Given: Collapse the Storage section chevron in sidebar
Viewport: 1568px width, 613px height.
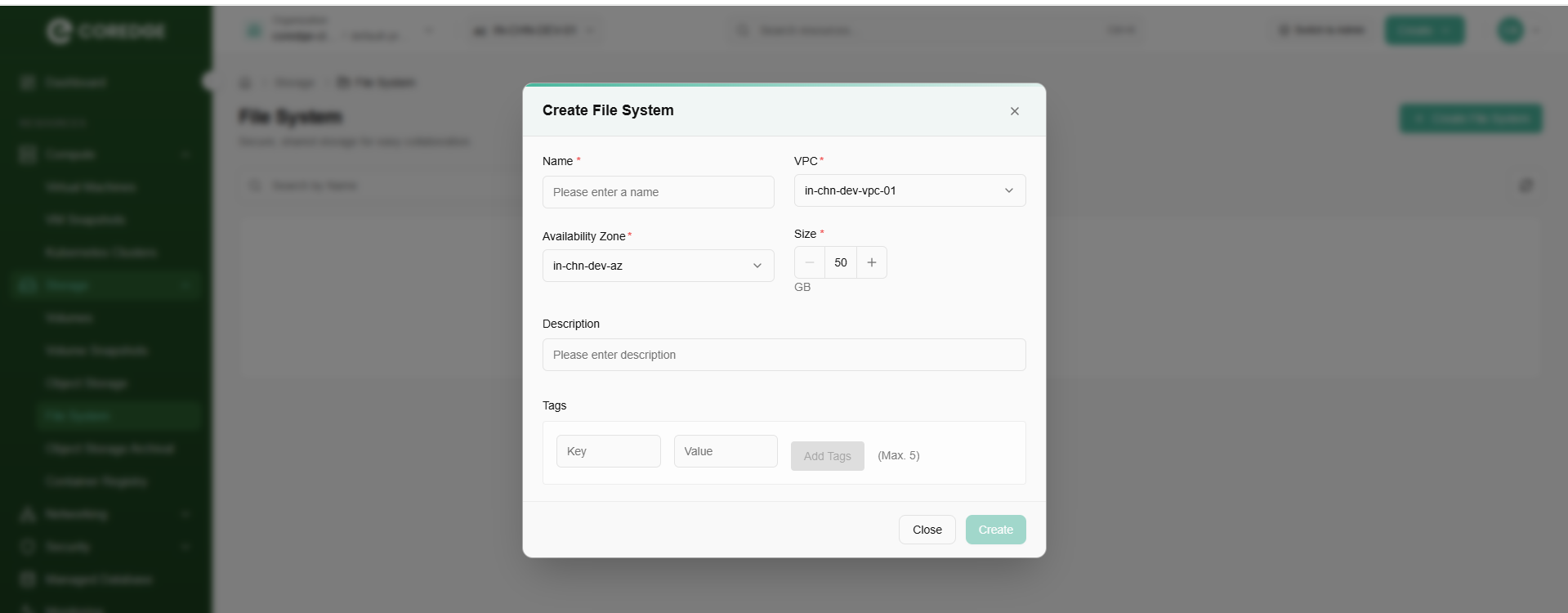Looking at the screenshot, I should click(x=185, y=285).
